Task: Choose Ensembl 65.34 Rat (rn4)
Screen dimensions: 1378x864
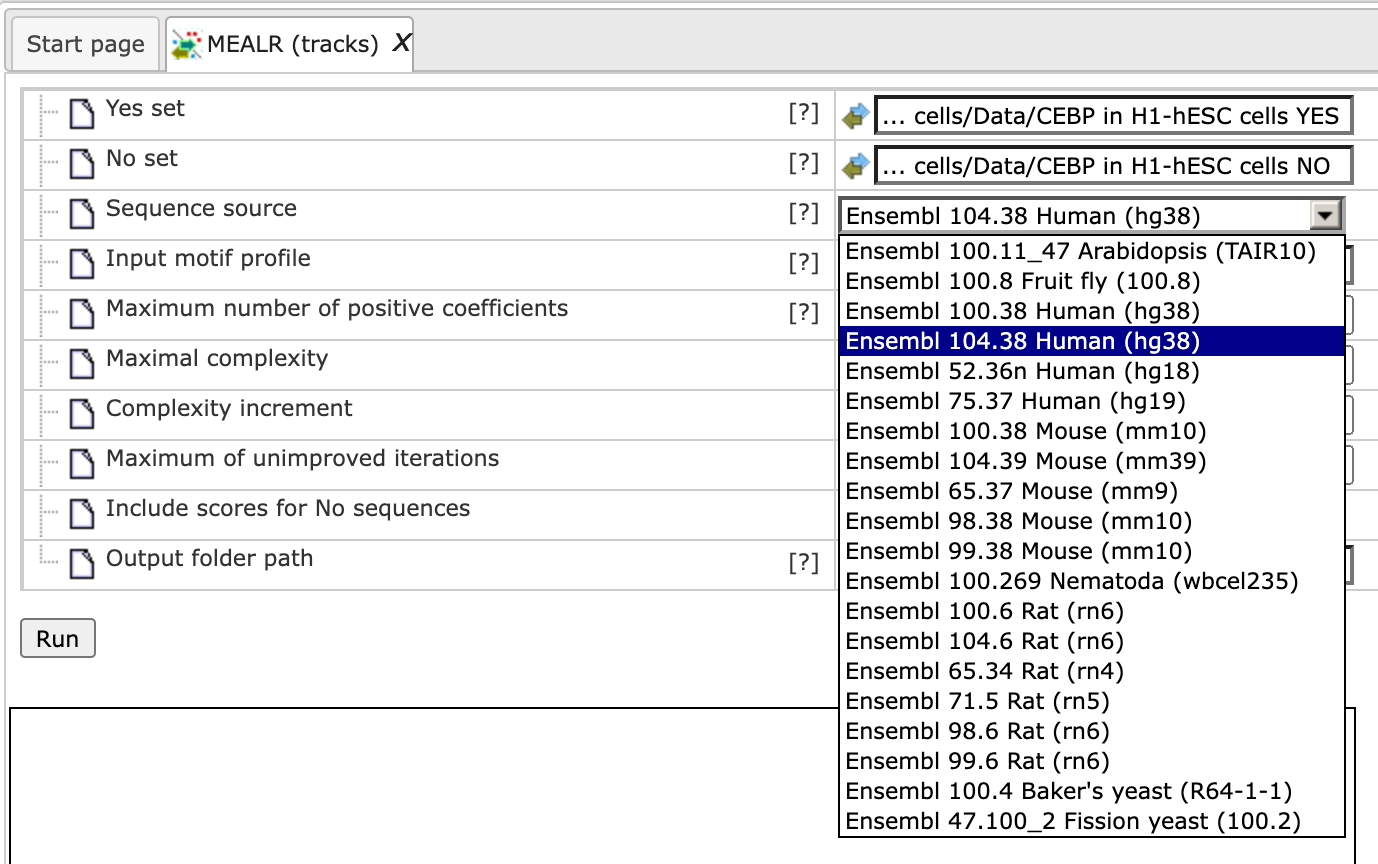Action: (x=1092, y=671)
